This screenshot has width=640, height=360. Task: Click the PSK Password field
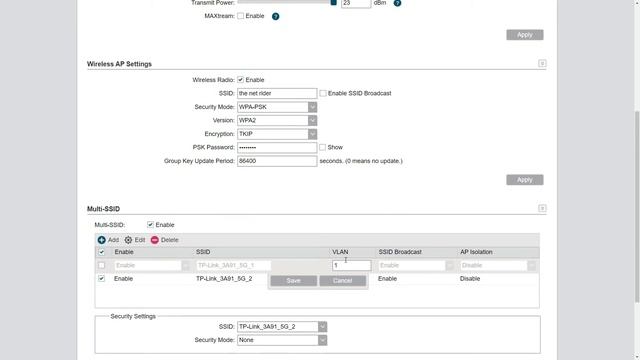(277, 147)
